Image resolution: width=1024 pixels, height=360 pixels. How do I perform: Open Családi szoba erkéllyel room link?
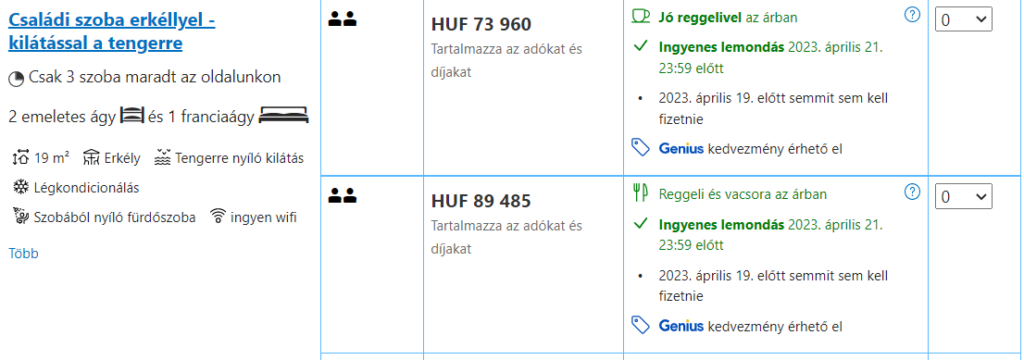pos(112,32)
